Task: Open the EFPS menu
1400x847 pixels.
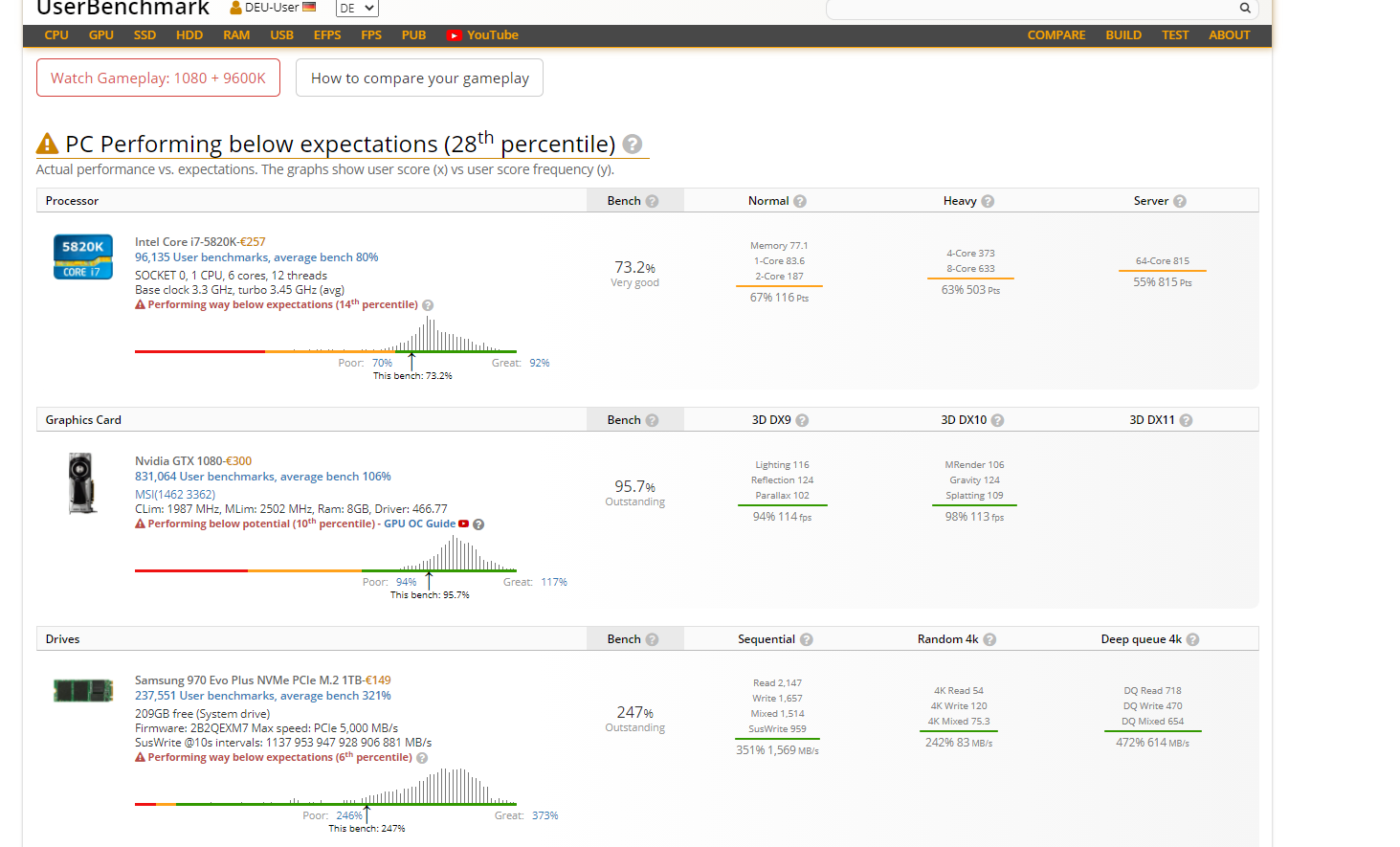Action: (x=327, y=35)
